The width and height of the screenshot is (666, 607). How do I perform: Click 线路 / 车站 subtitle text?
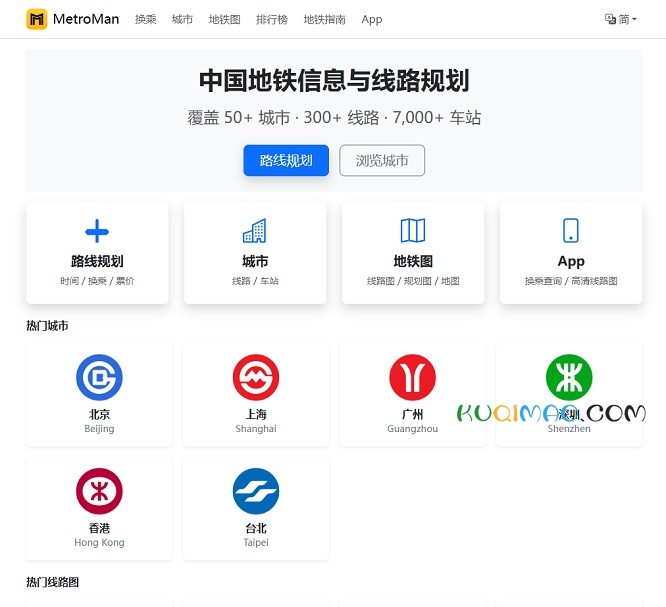[255, 281]
